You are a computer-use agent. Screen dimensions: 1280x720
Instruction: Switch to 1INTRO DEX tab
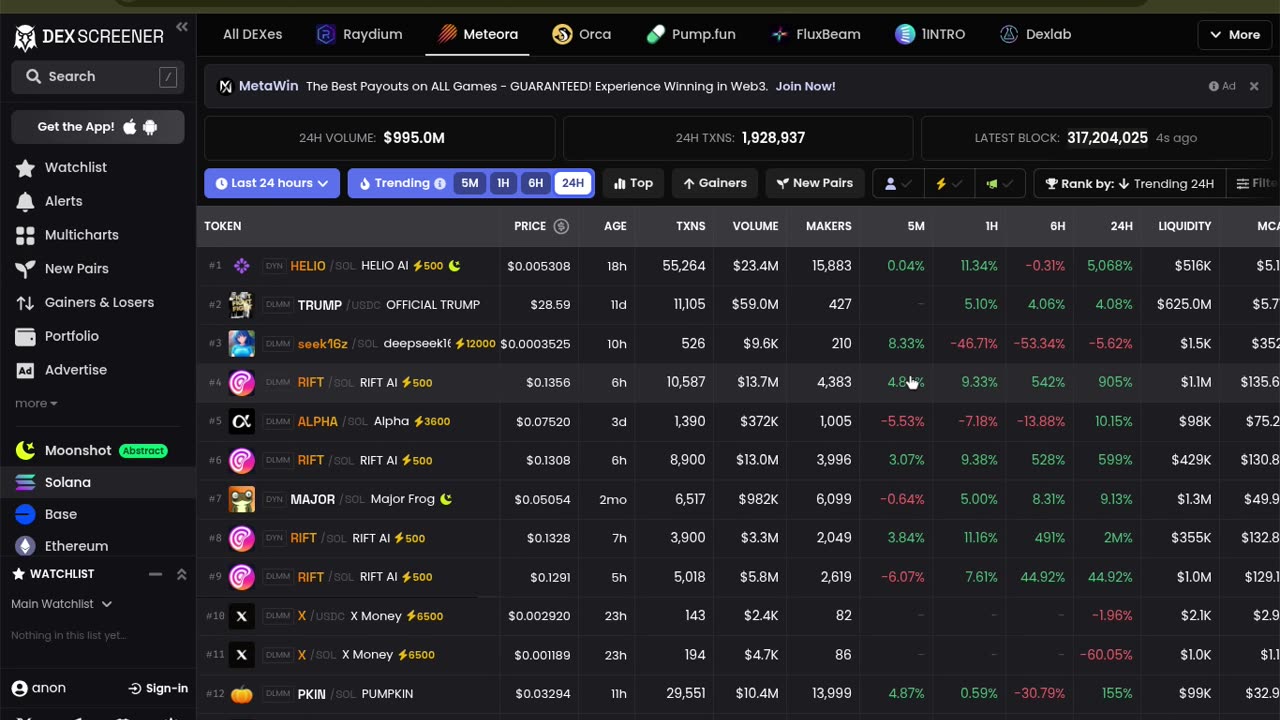click(930, 34)
